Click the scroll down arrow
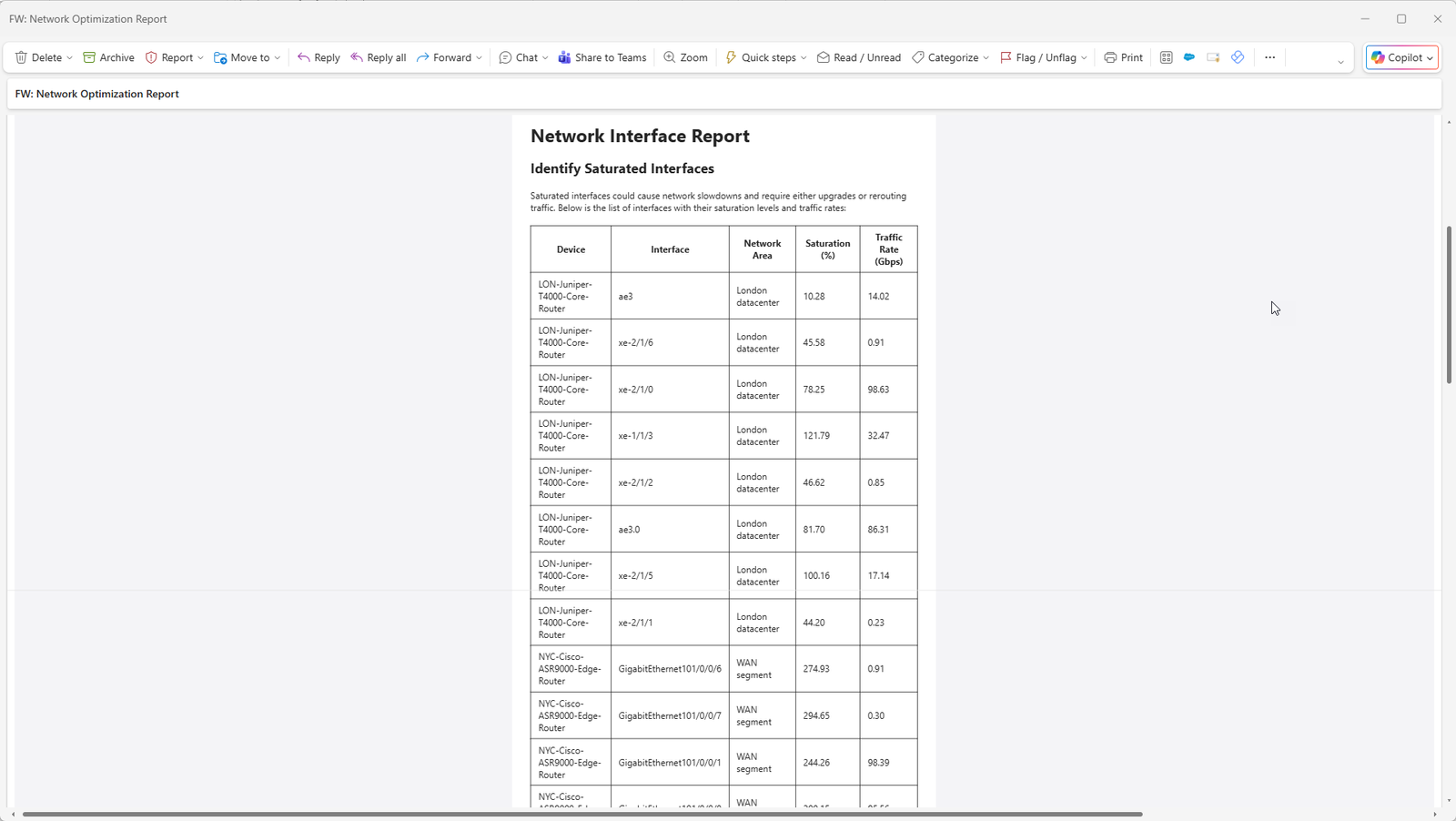 1449,802
